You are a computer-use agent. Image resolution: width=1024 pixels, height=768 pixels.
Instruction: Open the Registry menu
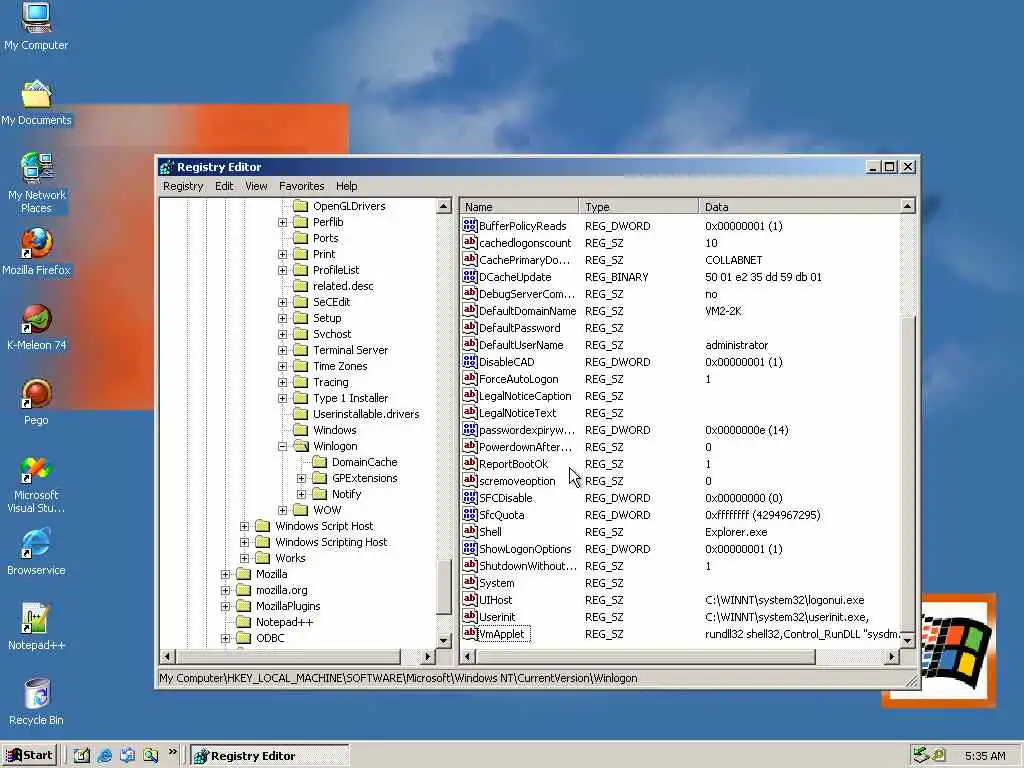183,186
